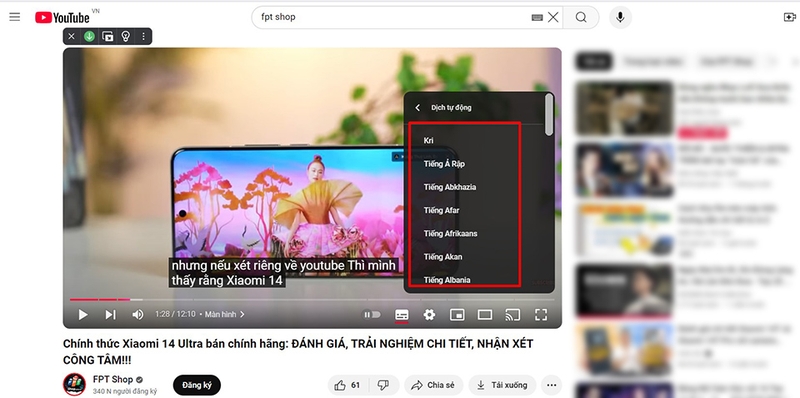Enable the miniplayer mode
The image size is (800, 398).
tap(457, 315)
